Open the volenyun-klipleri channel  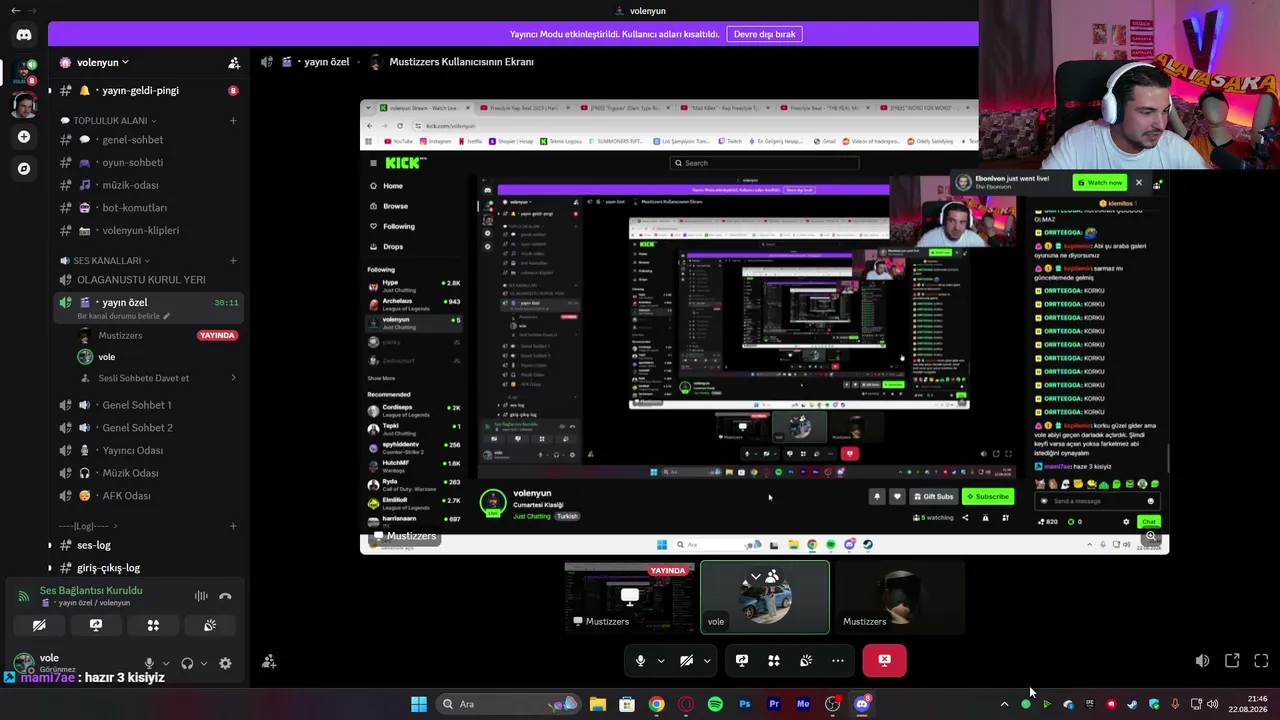pos(146,230)
